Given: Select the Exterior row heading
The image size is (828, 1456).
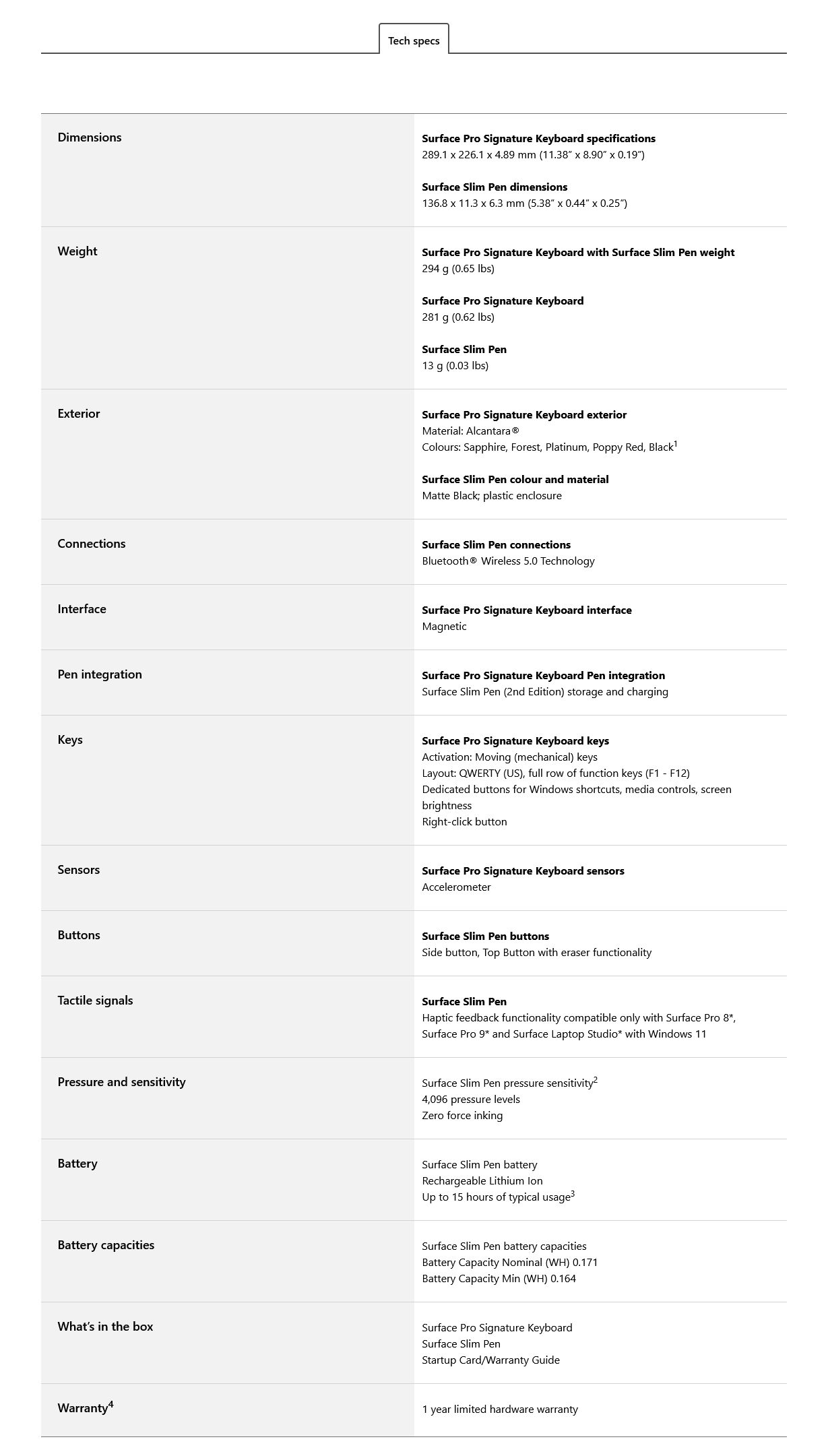Looking at the screenshot, I should click(x=79, y=414).
